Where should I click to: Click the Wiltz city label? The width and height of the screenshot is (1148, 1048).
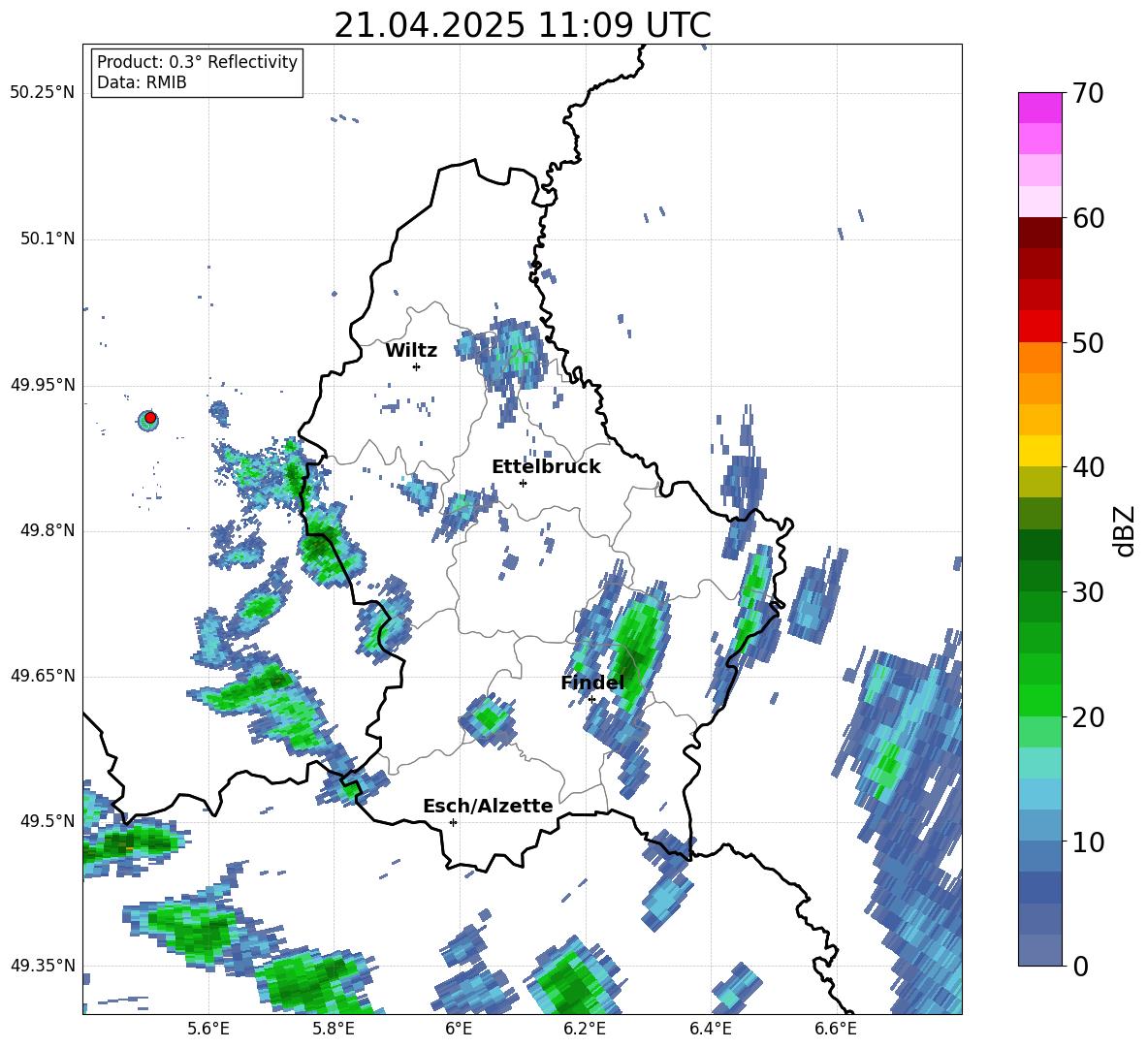click(x=411, y=351)
